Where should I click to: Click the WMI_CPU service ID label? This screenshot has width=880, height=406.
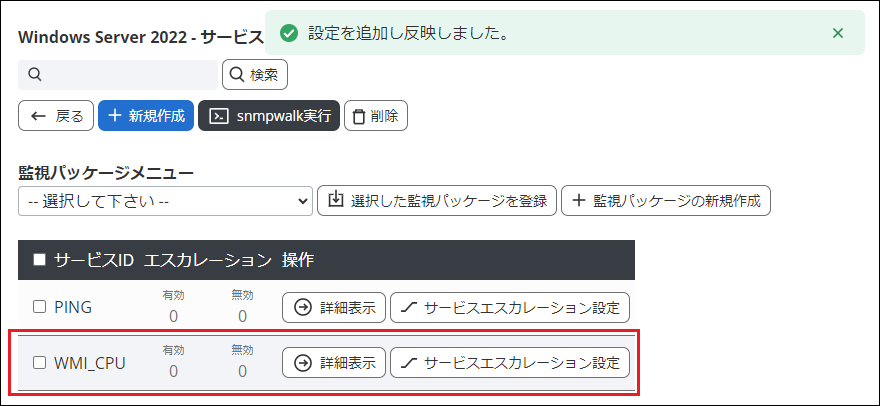pyautogui.click(x=89, y=363)
